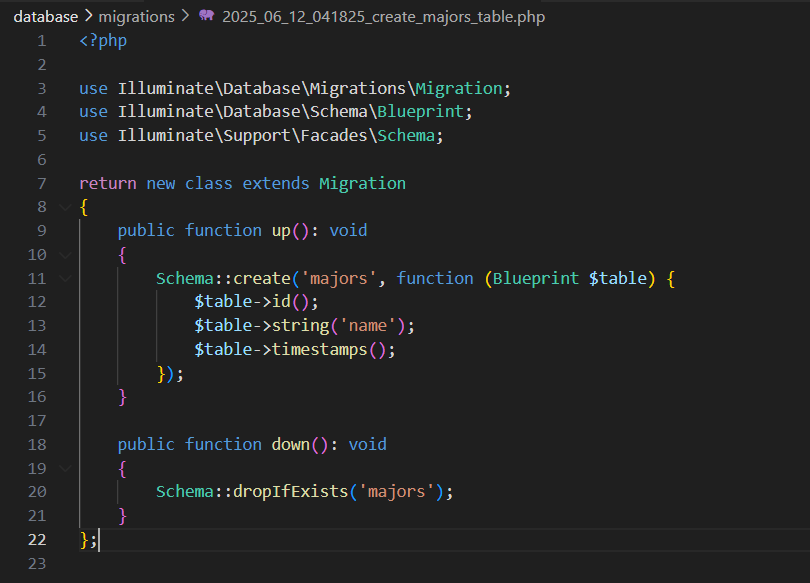Collapse the Schema::create closure at line 11
The image size is (810, 583).
point(65,279)
